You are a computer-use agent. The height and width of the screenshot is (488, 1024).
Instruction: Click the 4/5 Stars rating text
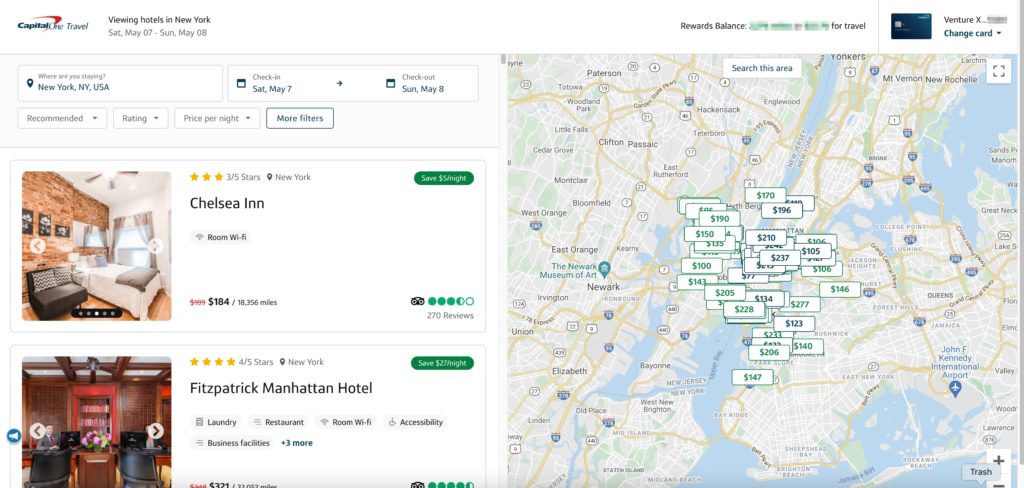256,362
